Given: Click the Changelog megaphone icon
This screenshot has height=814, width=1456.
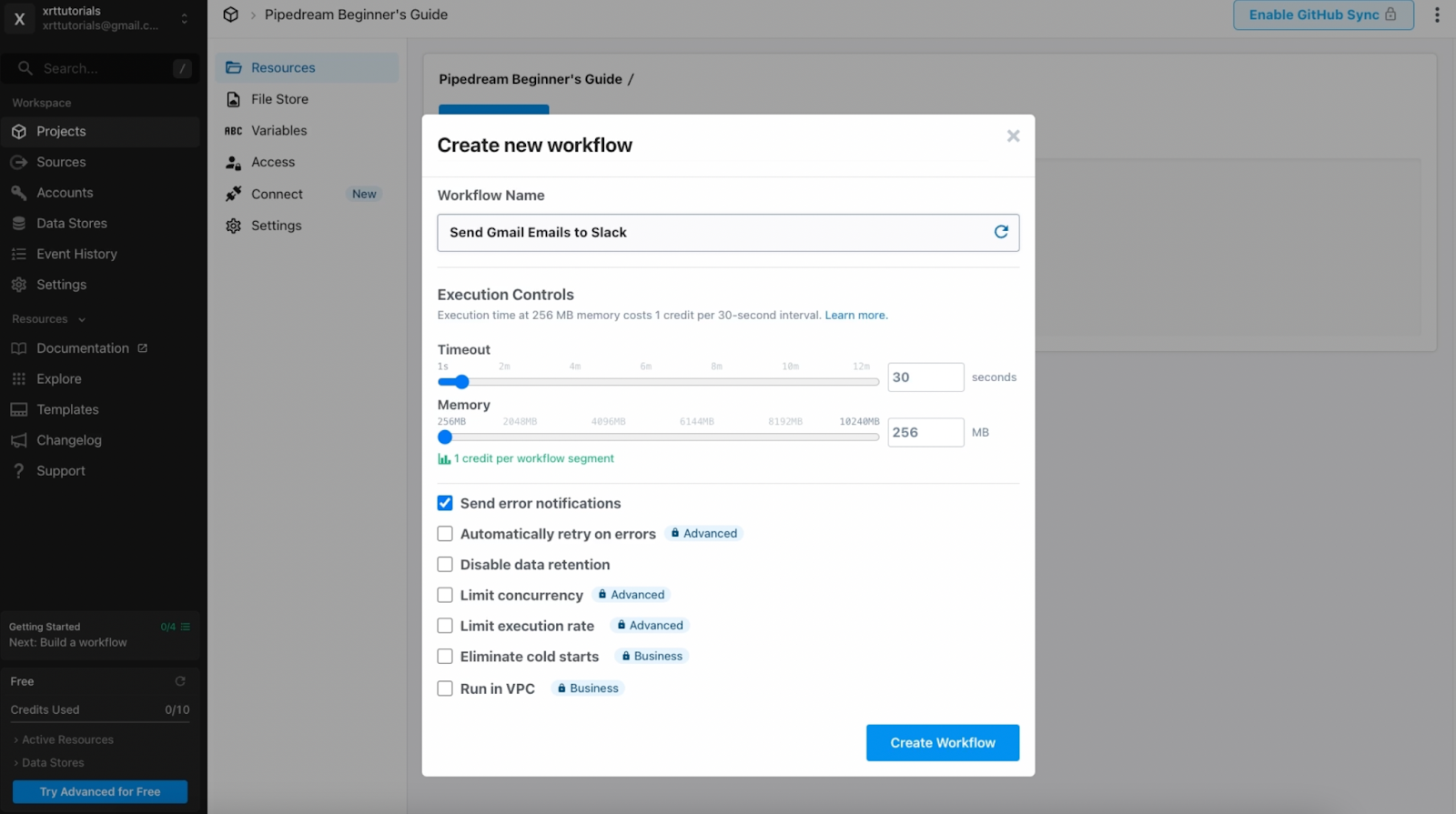Looking at the screenshot, I should pyautogui.click(x=19, y=440).
